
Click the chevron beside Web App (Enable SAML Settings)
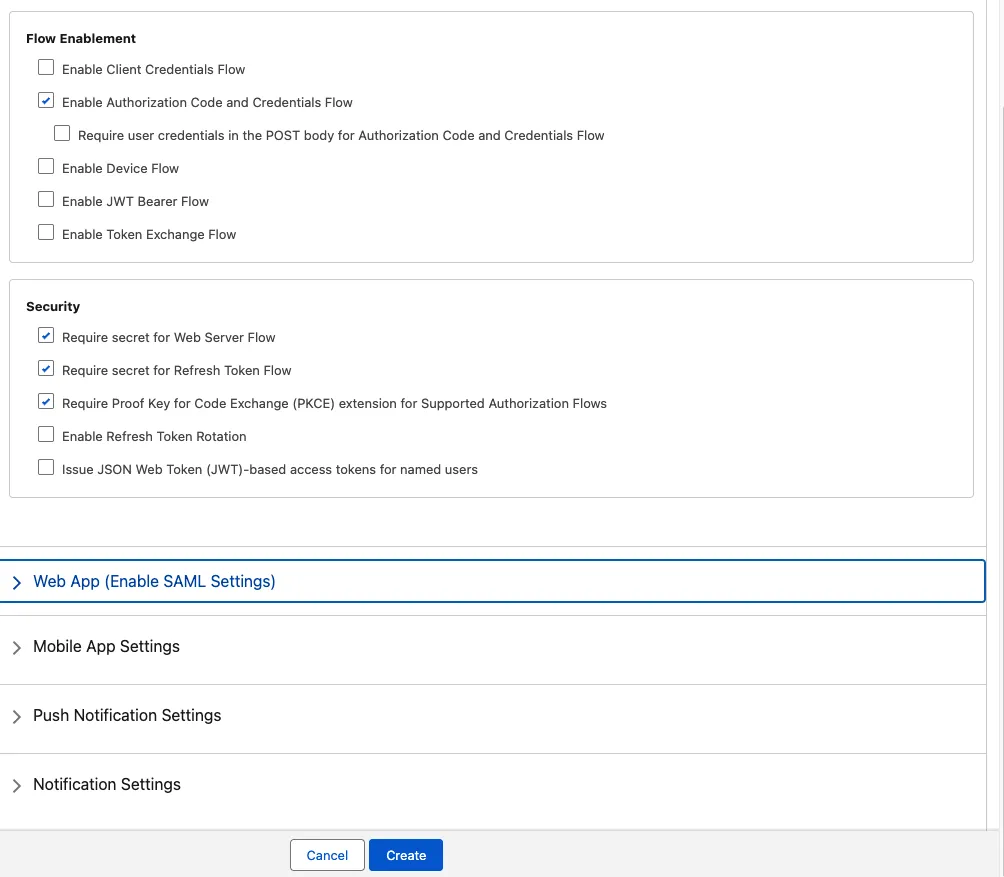(17, 582)
